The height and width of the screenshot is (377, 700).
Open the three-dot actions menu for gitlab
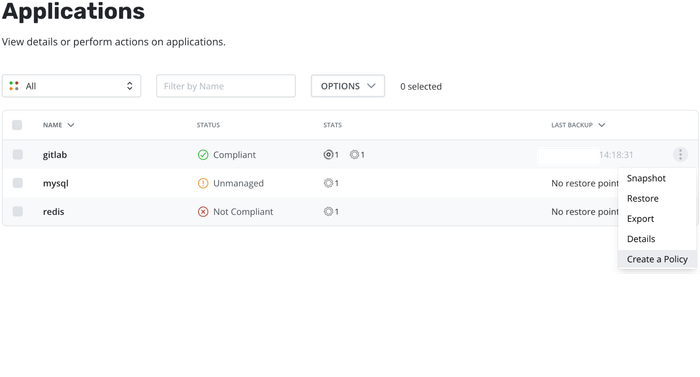click(x=680, y=155)
